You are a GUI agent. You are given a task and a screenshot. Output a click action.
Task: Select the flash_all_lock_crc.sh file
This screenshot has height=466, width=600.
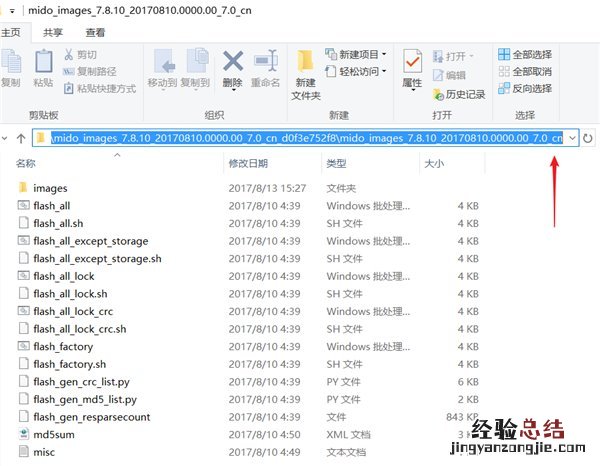pyautogui.click(x=80, y=329)
